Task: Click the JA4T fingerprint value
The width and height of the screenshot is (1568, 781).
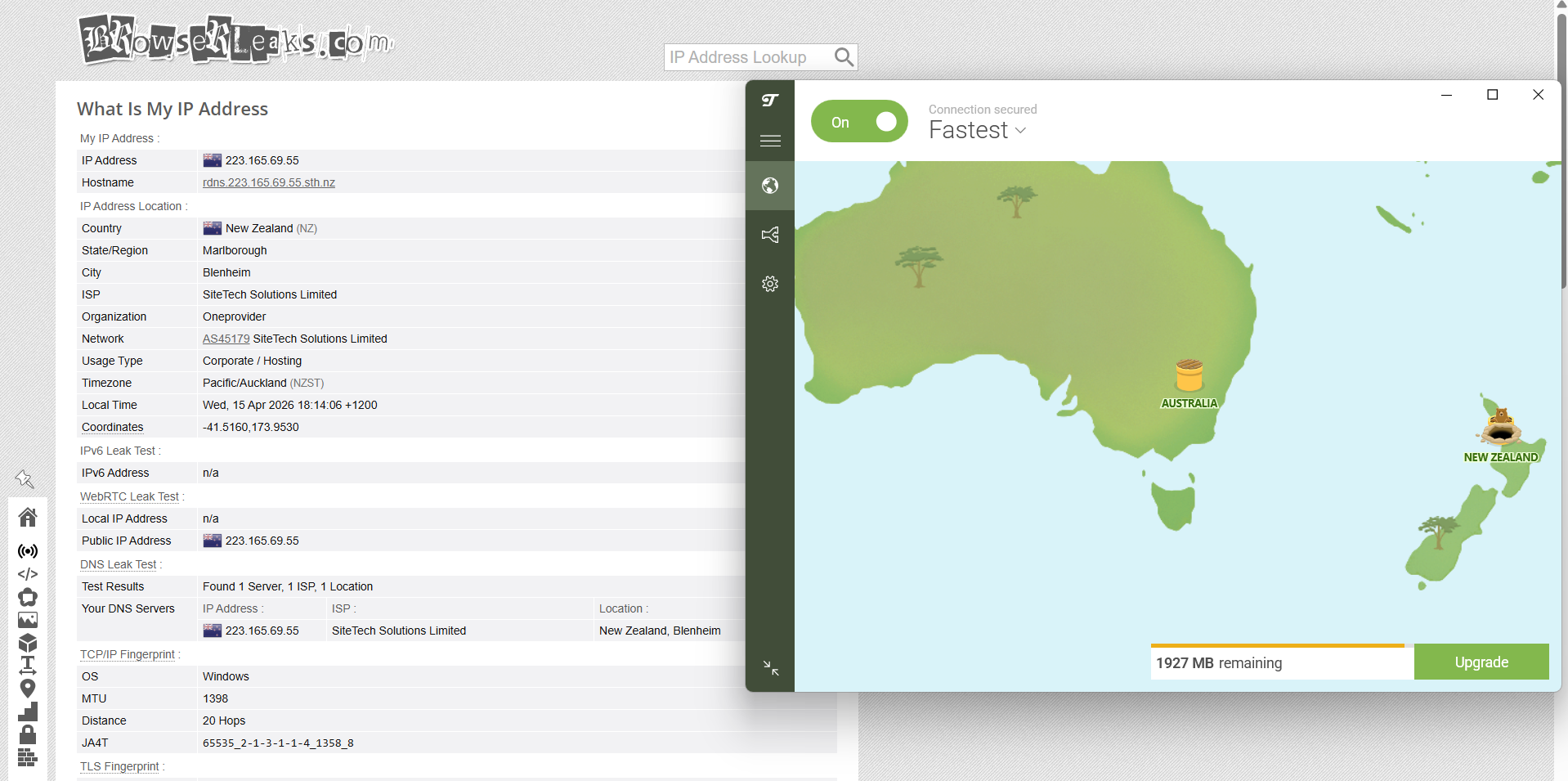Action: point(278,743)
